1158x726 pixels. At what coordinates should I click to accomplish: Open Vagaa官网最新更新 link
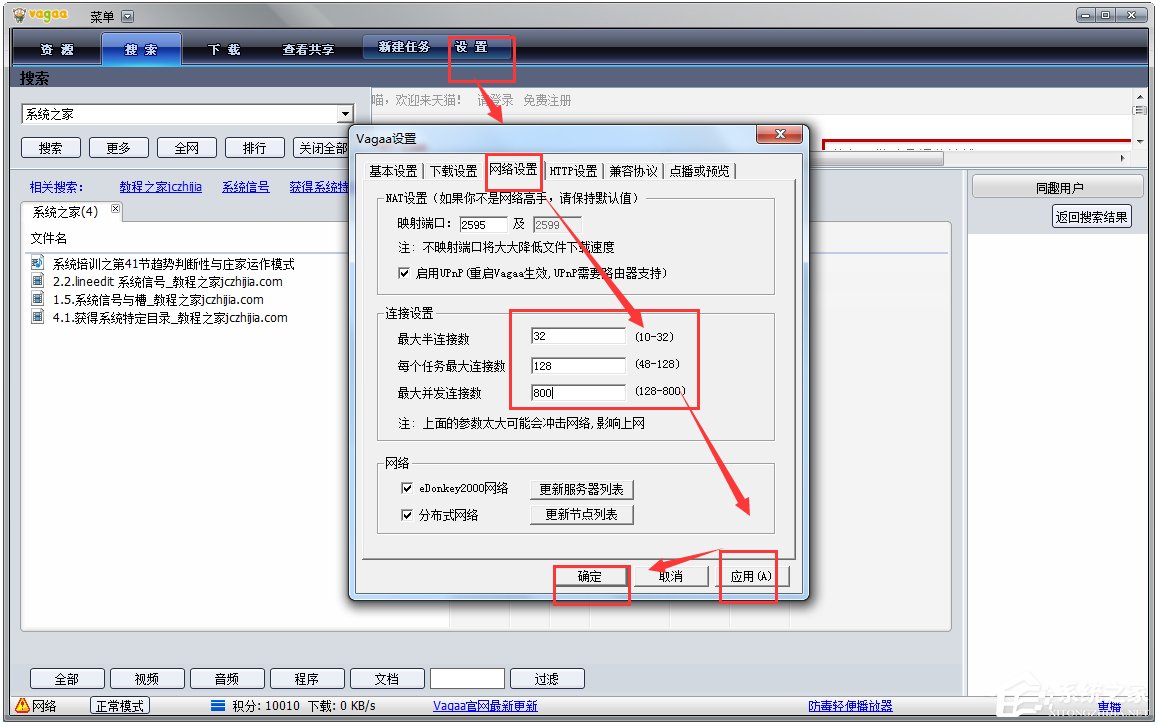pos(485,705)
